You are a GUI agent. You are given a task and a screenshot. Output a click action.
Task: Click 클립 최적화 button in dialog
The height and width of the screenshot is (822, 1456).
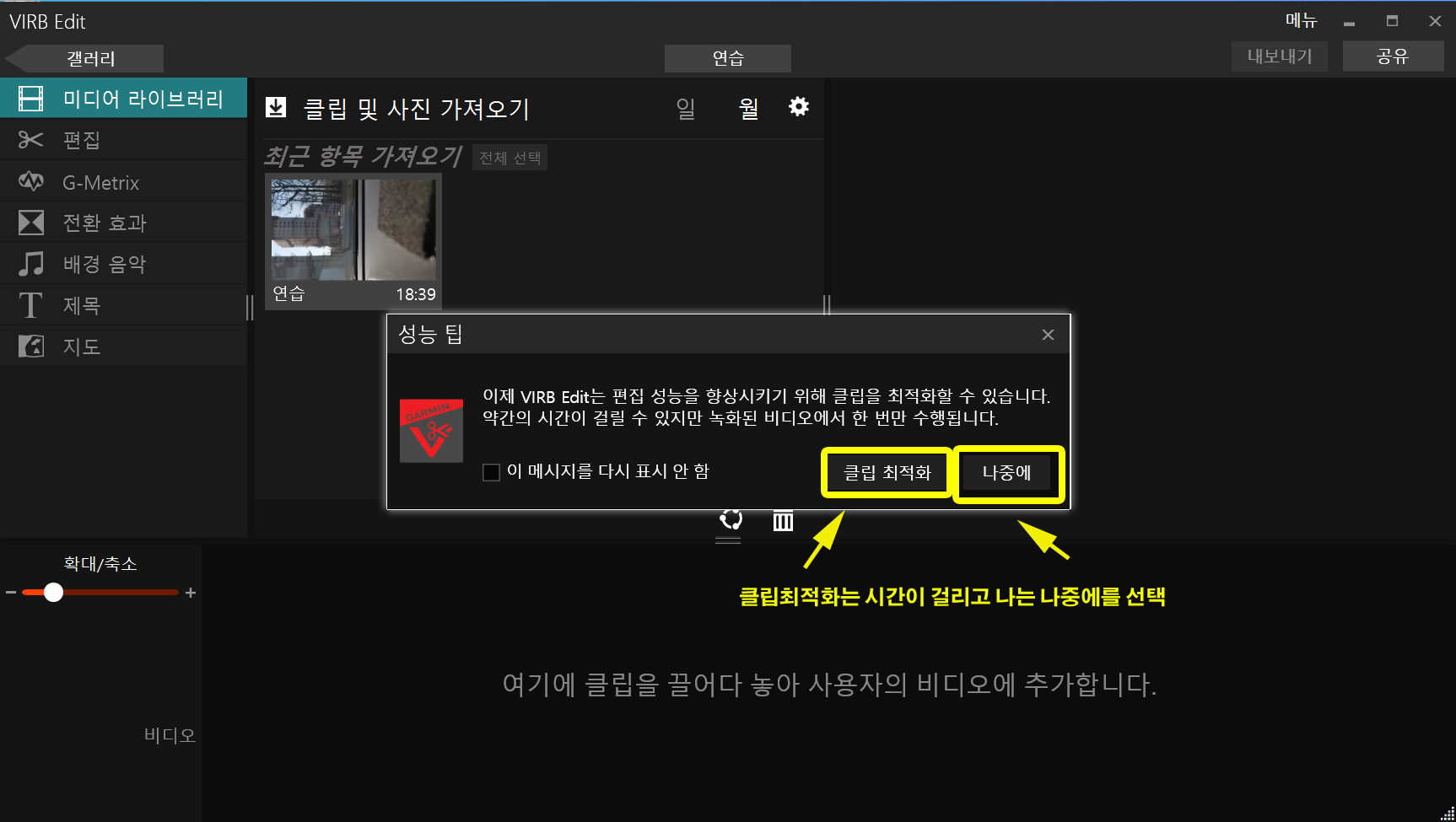pos(887,473)
